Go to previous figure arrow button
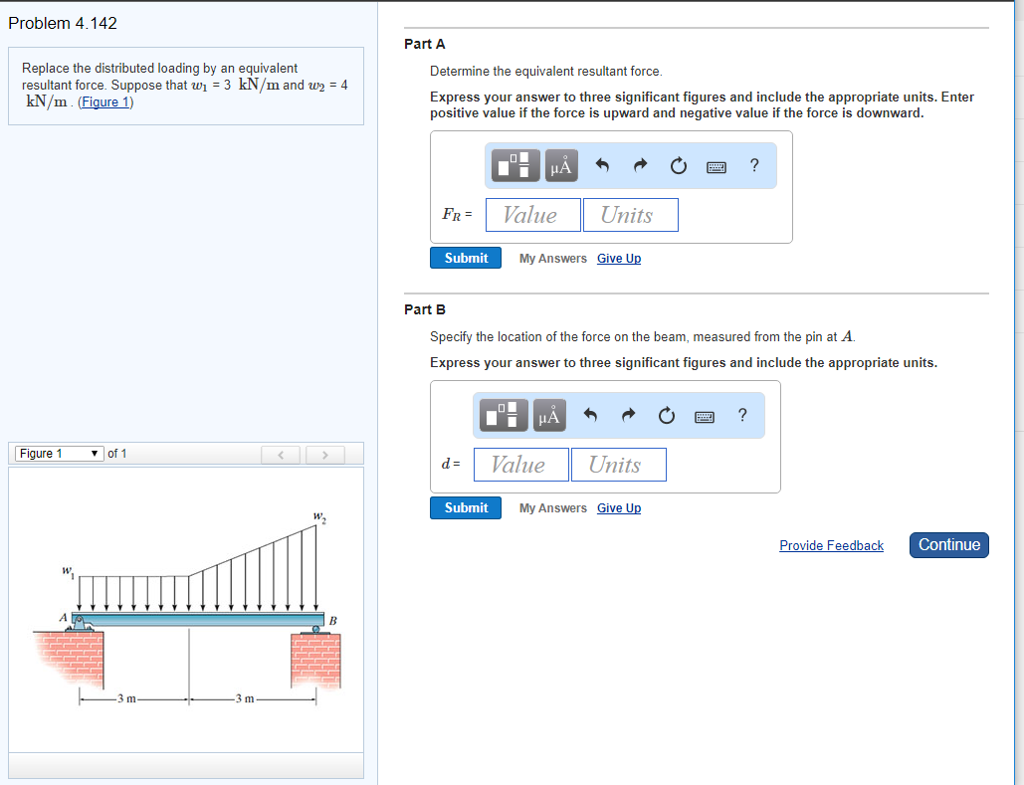The image size is (1024, 785). (282, 455)
